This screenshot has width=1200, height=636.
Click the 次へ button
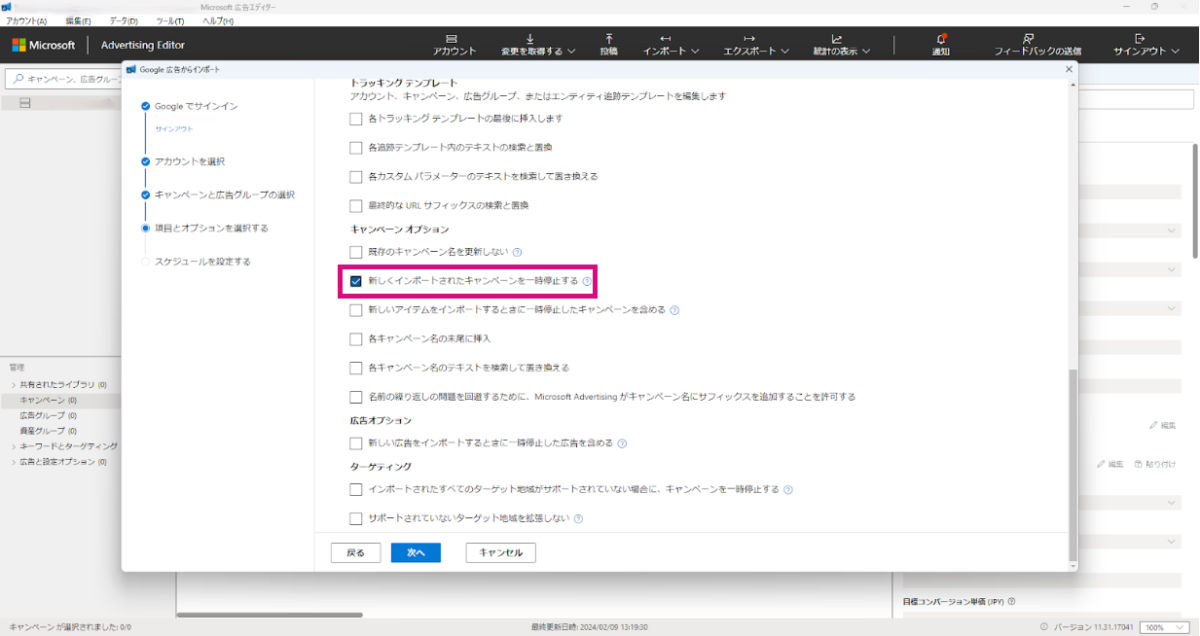(x=416, y=553)
